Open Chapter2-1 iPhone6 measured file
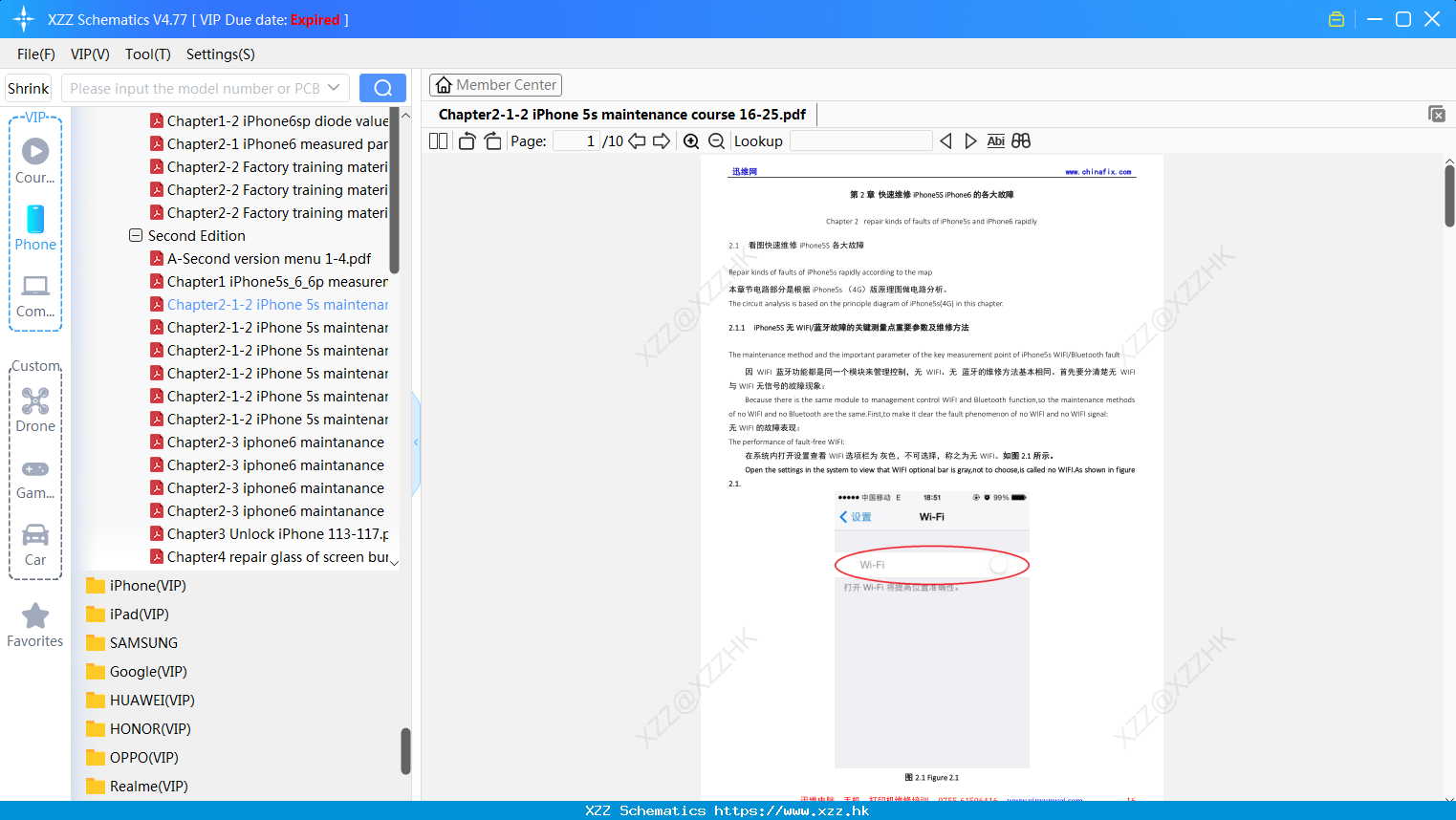 (x=270, y=144)
